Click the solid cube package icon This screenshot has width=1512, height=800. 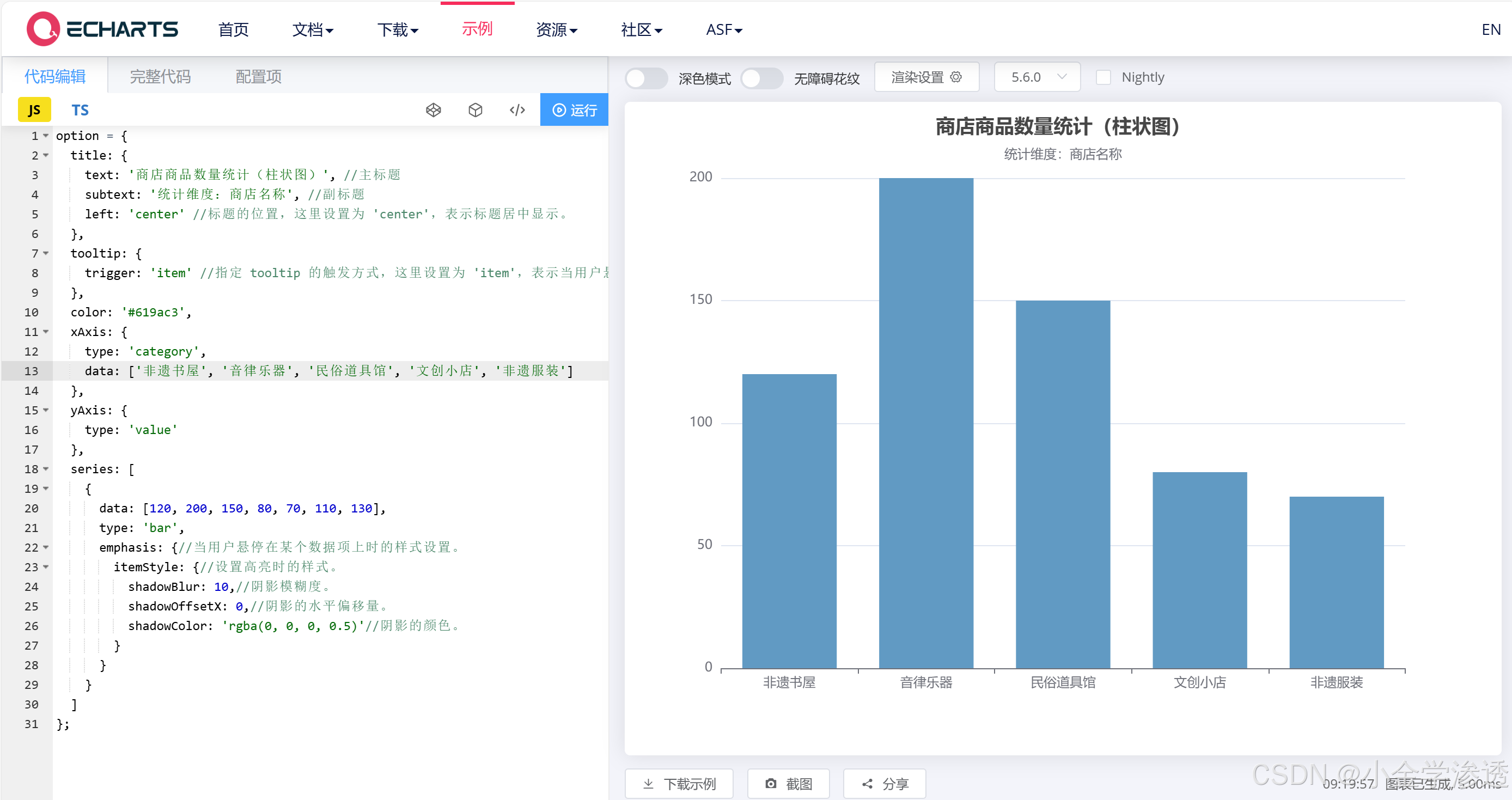(x=475, y=110)
